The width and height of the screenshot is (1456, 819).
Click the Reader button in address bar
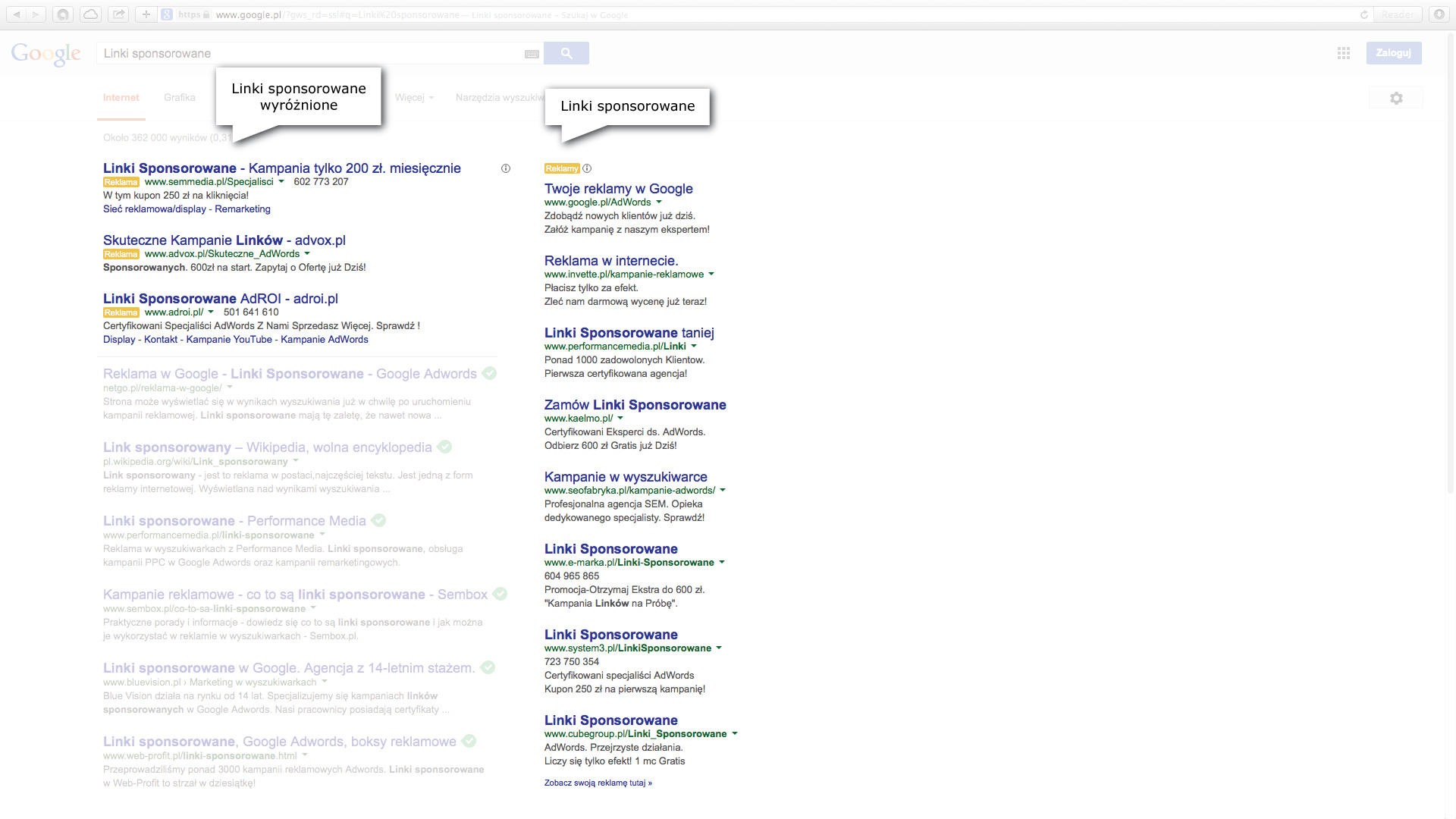coord(1398,14)
